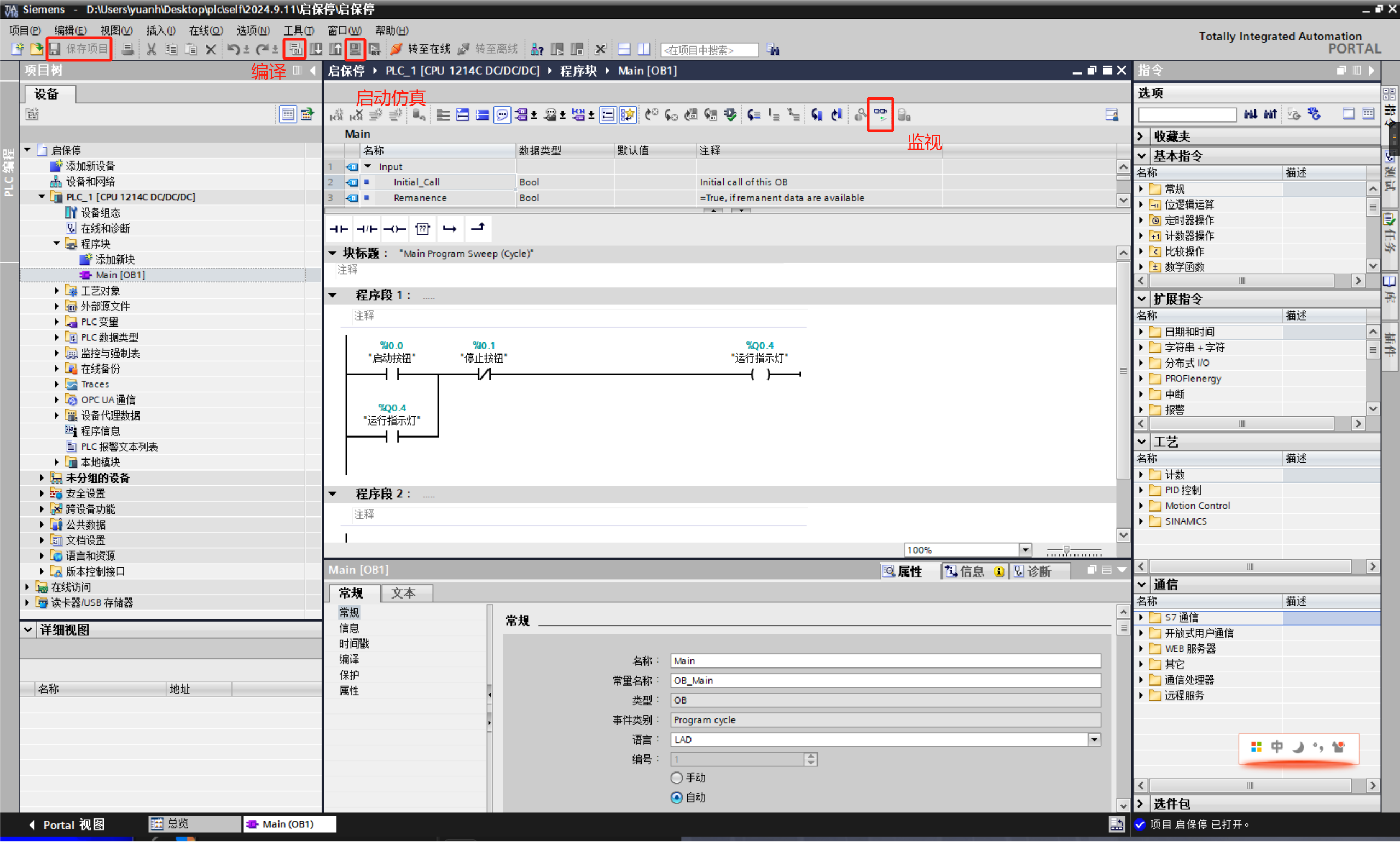
Task: Click the 名称 field containing Main
Action: (x=886, y=660)
